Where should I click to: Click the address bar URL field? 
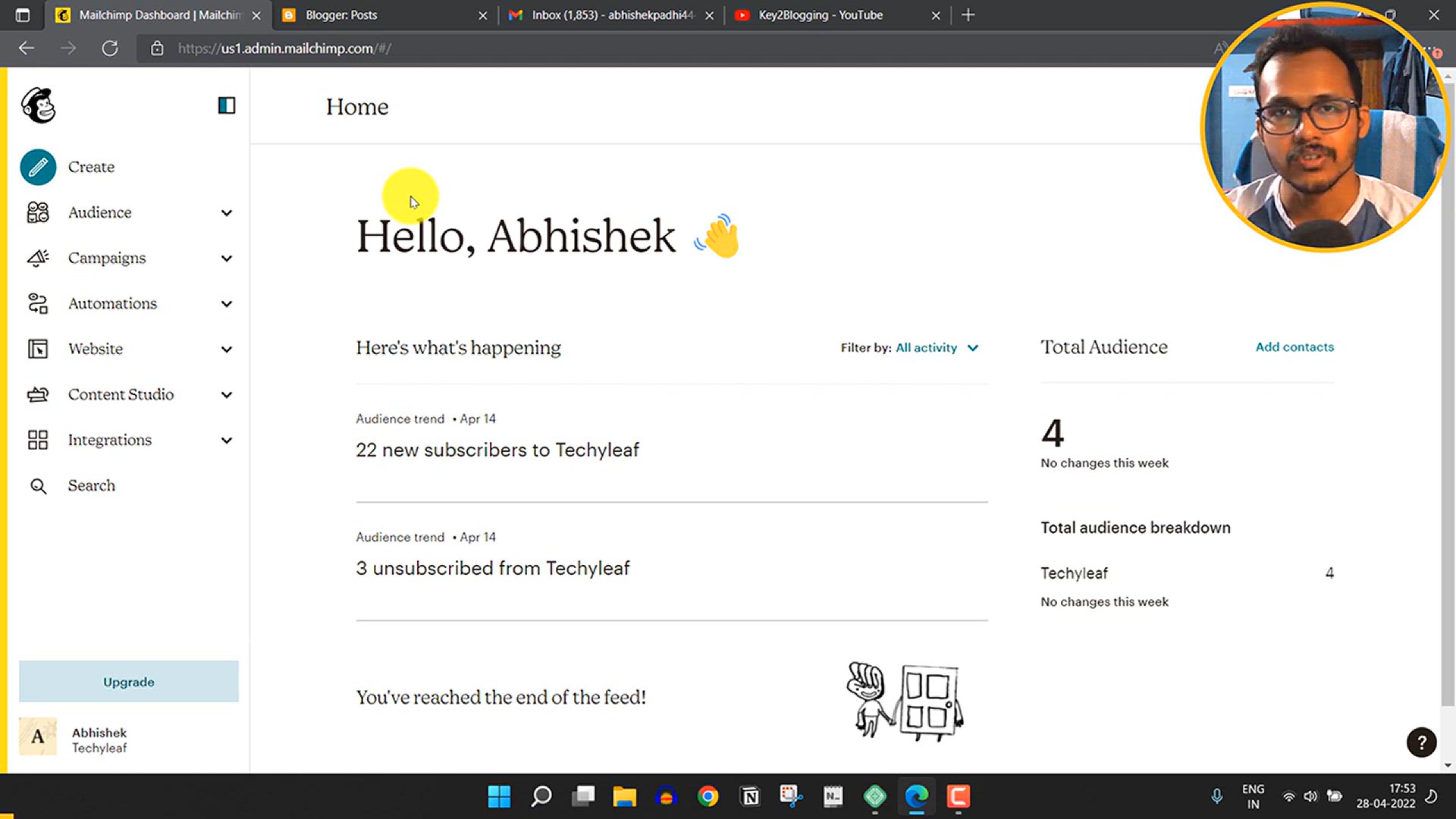[675, 49]
